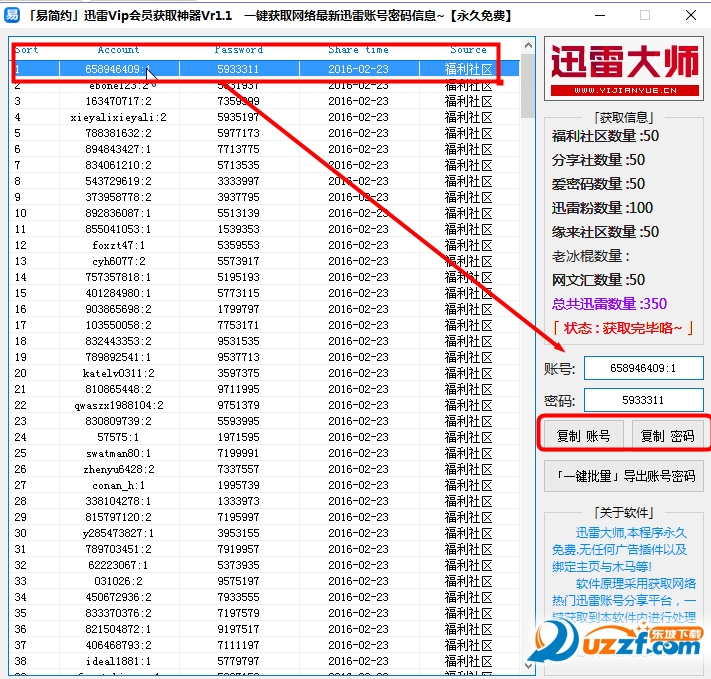
Task: Select row with account zhenyu6428:2
Action: 264,469
